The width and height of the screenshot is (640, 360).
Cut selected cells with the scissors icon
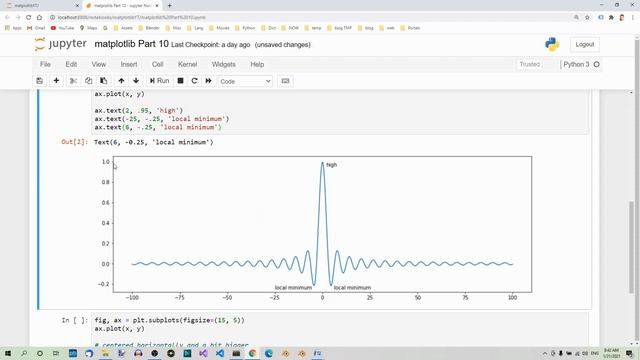(x=73, y=81)
